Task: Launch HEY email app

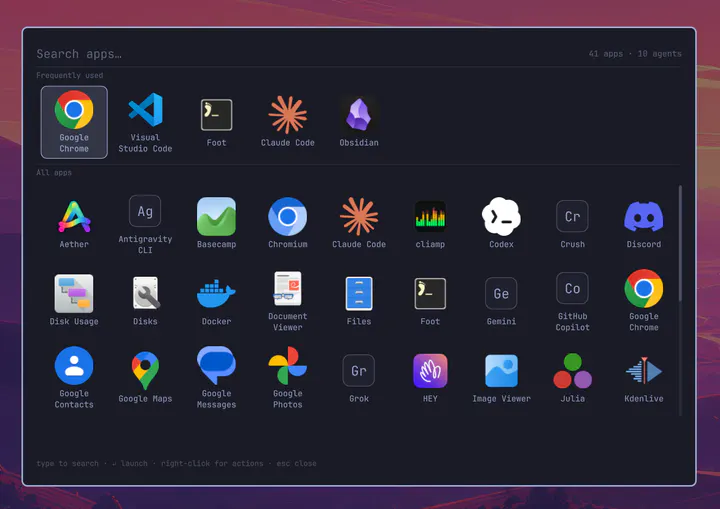Action: (430, 379)
